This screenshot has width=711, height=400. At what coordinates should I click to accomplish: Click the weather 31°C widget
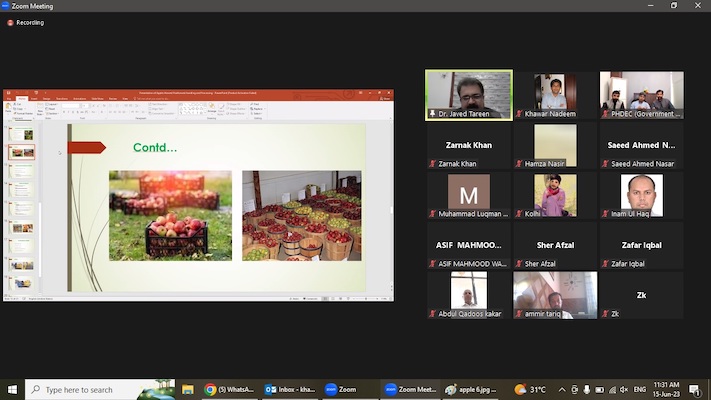pyautogui.click(x=531, y=389)
